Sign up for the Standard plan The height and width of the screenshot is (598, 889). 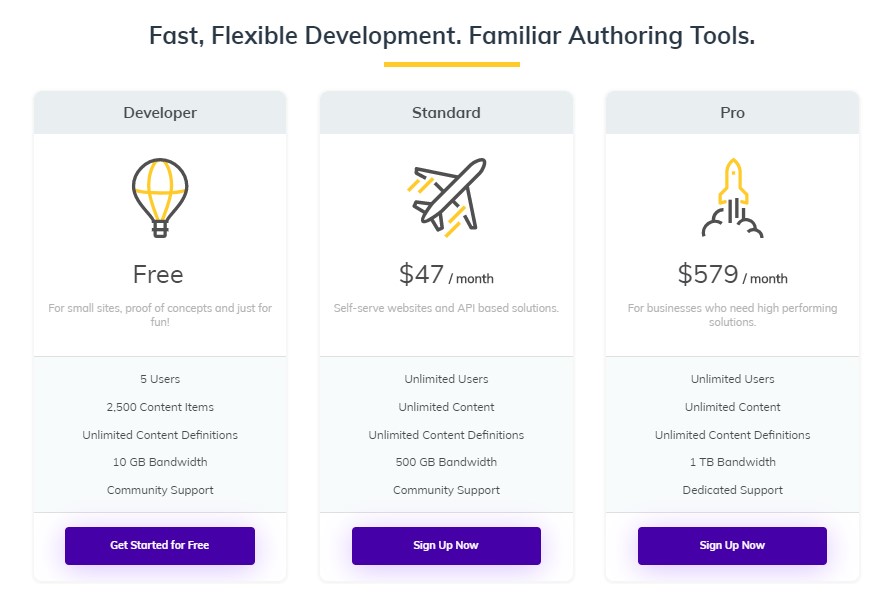pos(446,545)
